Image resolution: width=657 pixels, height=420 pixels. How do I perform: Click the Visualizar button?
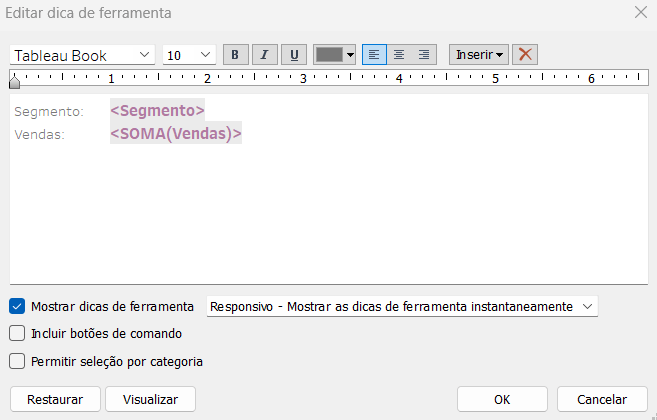[x=150, y=399]
